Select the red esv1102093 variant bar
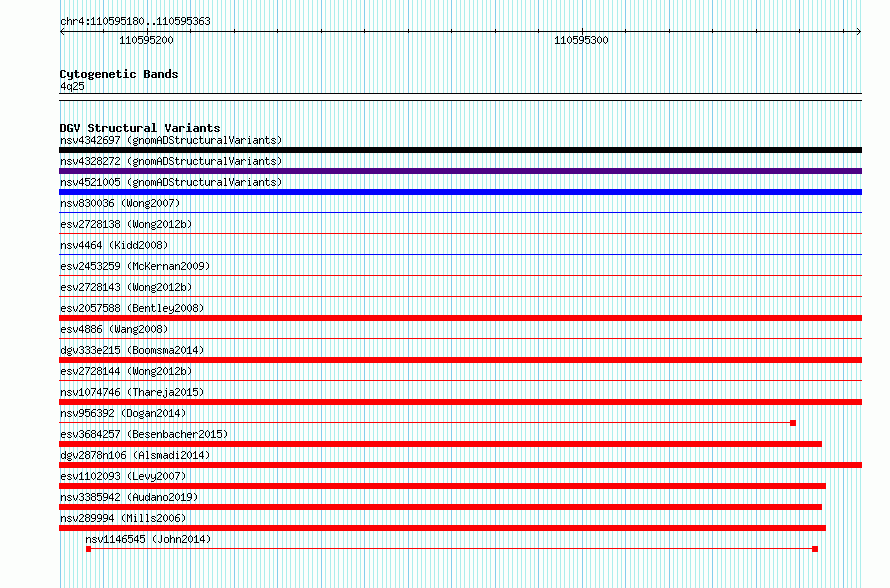The width and height of the screenshot is (890, 588). point(442,486)
